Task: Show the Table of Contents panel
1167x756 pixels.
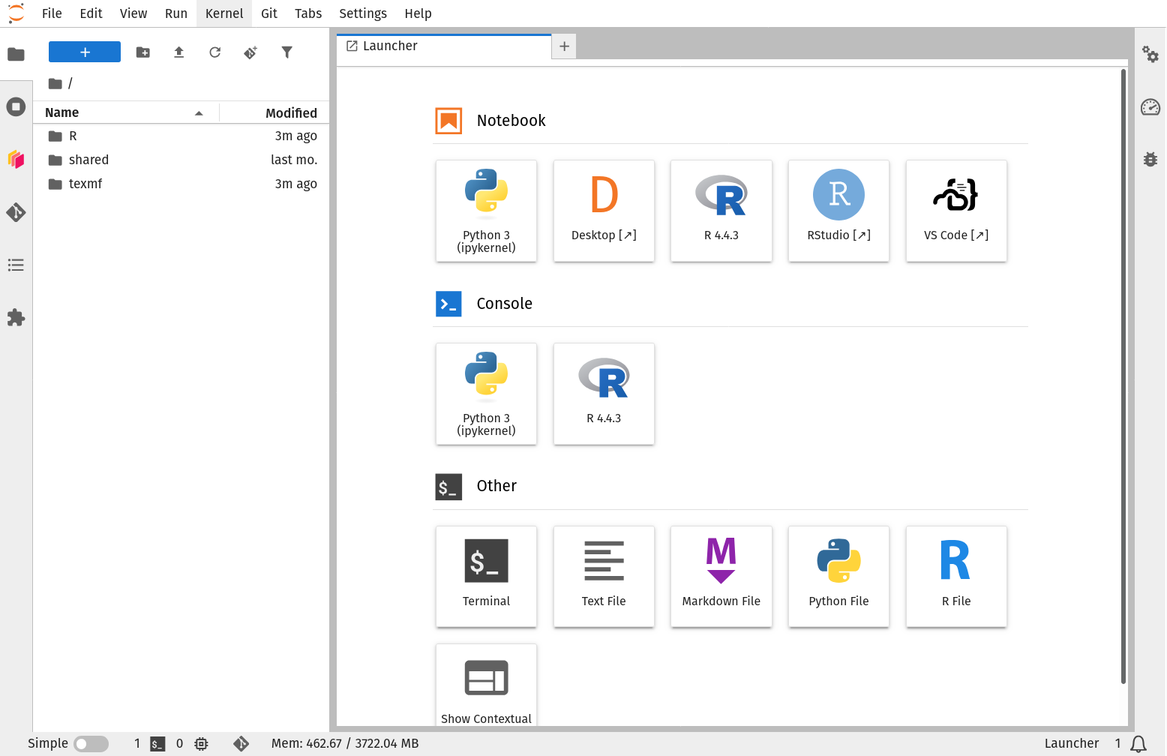Action: coord(16,265)
